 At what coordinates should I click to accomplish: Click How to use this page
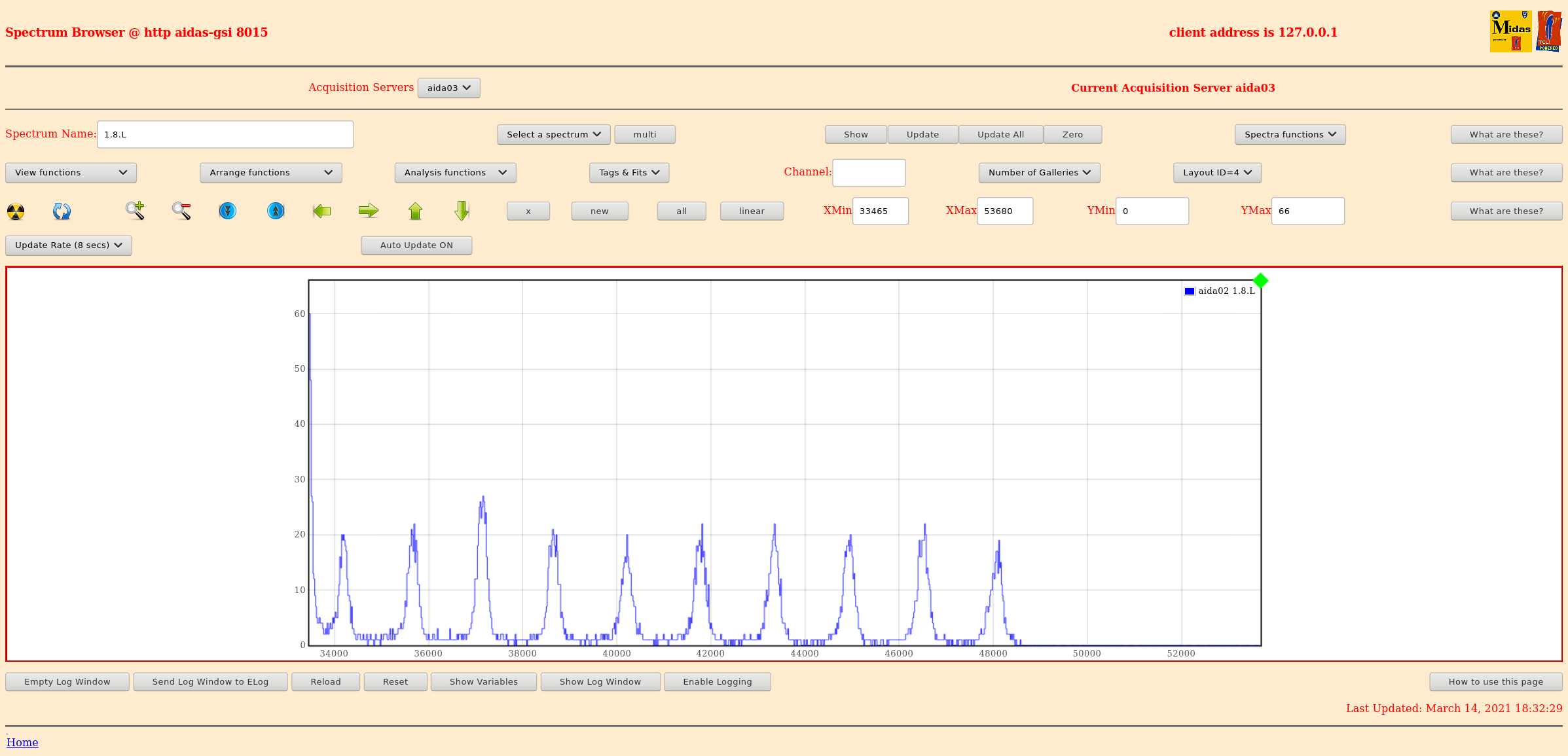pyautogui.click(x=1496, y=681)
